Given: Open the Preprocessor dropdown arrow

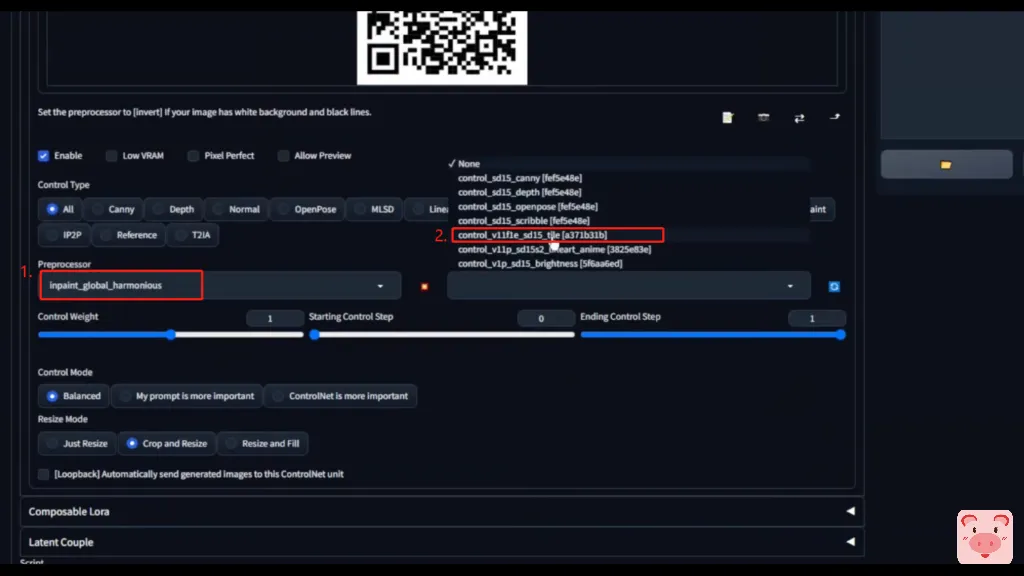Looking at the screenshot, I should pyautogui.click(x=380, y=286).
